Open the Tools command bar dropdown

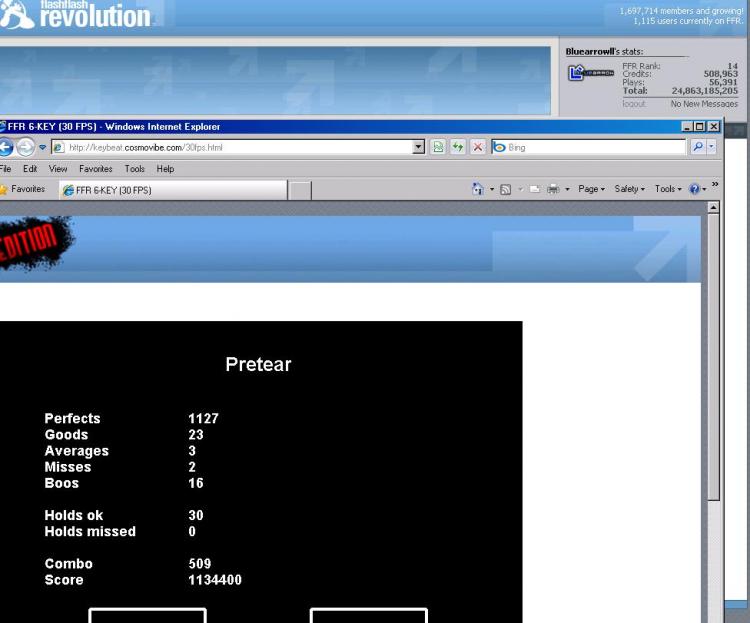pyautogui.click(x=668, y=189)
